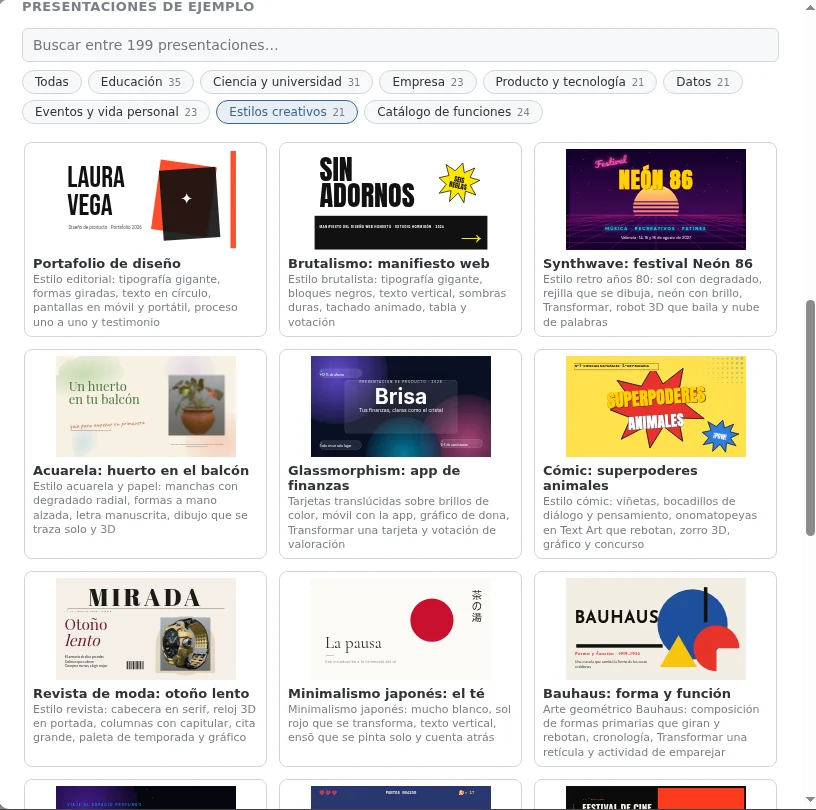Screen dimensions: 816x810
Task: Filter by Educación category
Action: coord(141,82)
